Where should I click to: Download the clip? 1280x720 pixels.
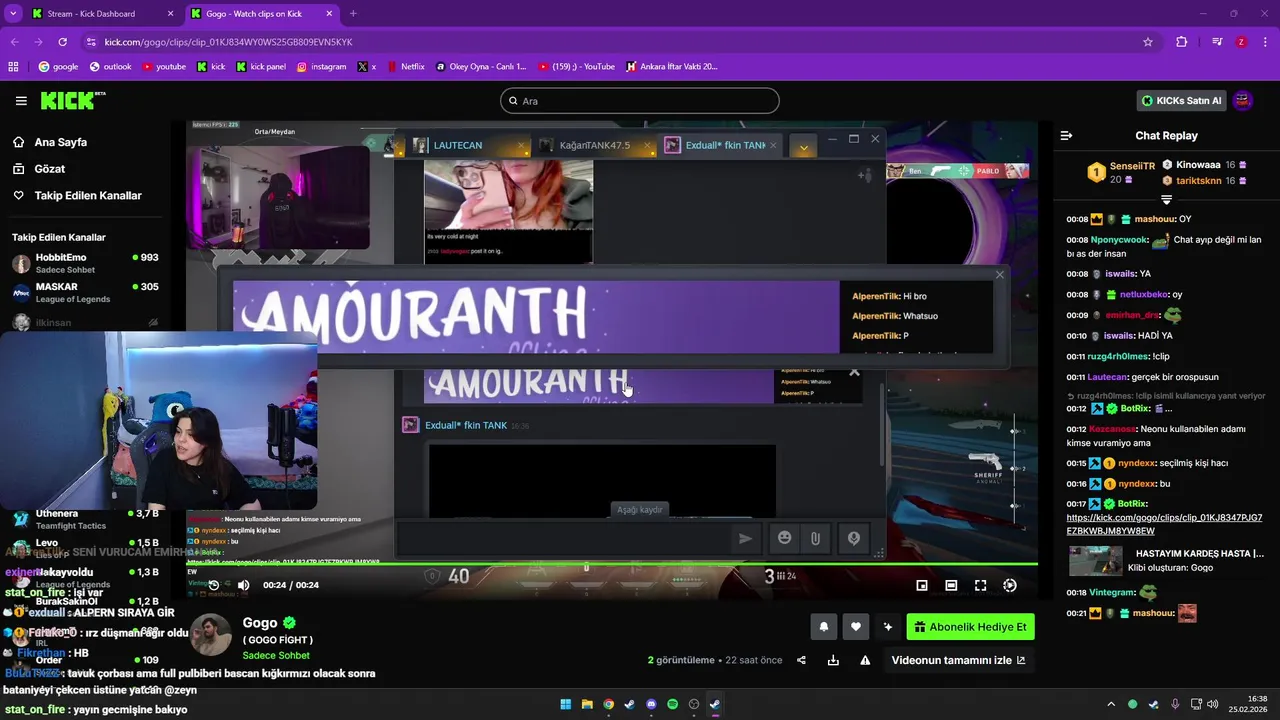point(833,660)
